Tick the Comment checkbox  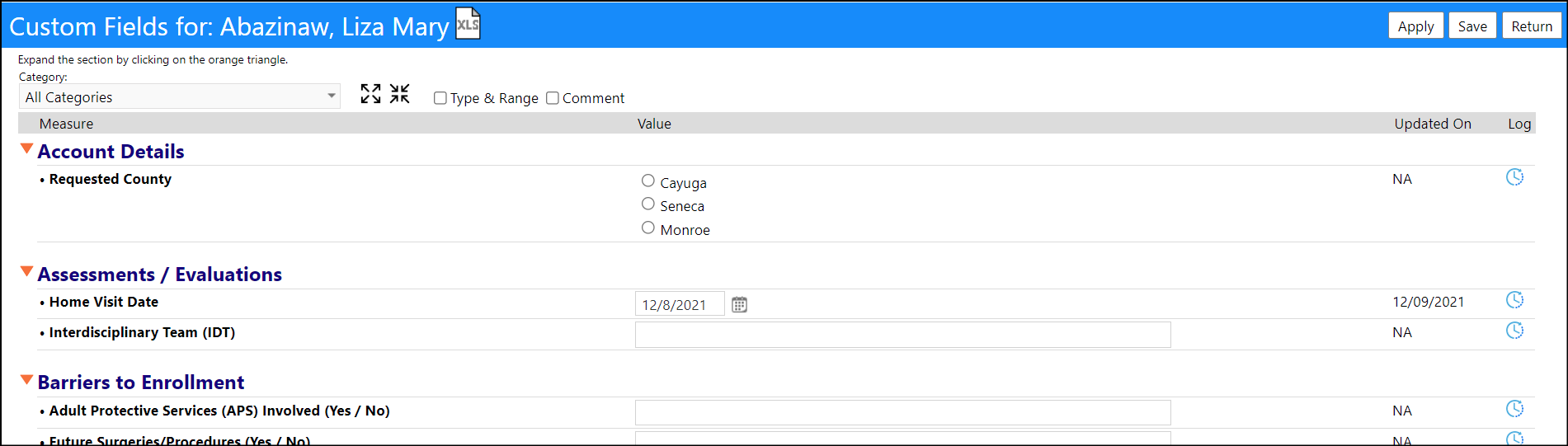click(553, 98)
